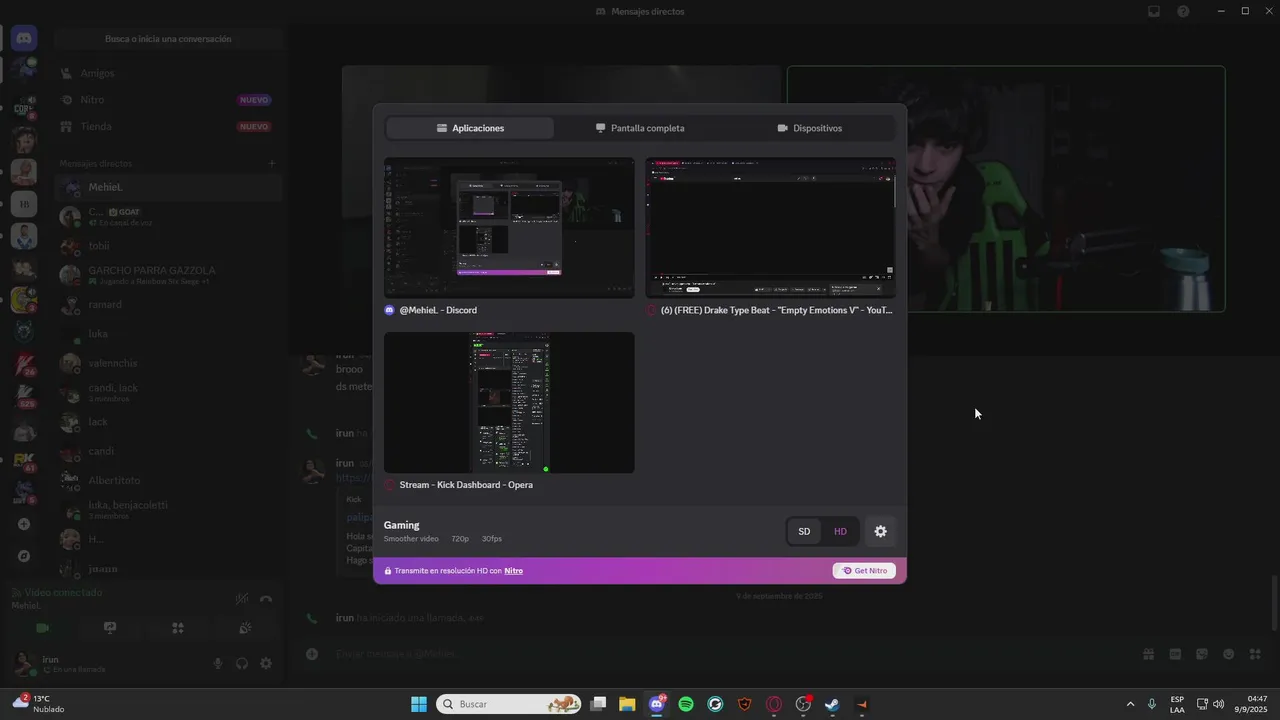The height and width of the screenshot is (720, 1280).
Task: Open the Albertitoto direct message
Action: pos(168,480)
